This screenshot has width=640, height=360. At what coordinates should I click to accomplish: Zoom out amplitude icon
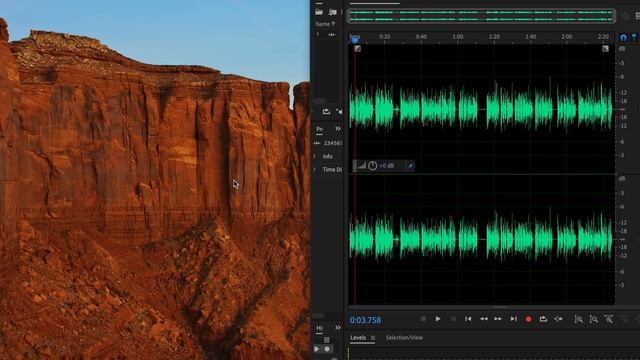(x=594, y=319)
